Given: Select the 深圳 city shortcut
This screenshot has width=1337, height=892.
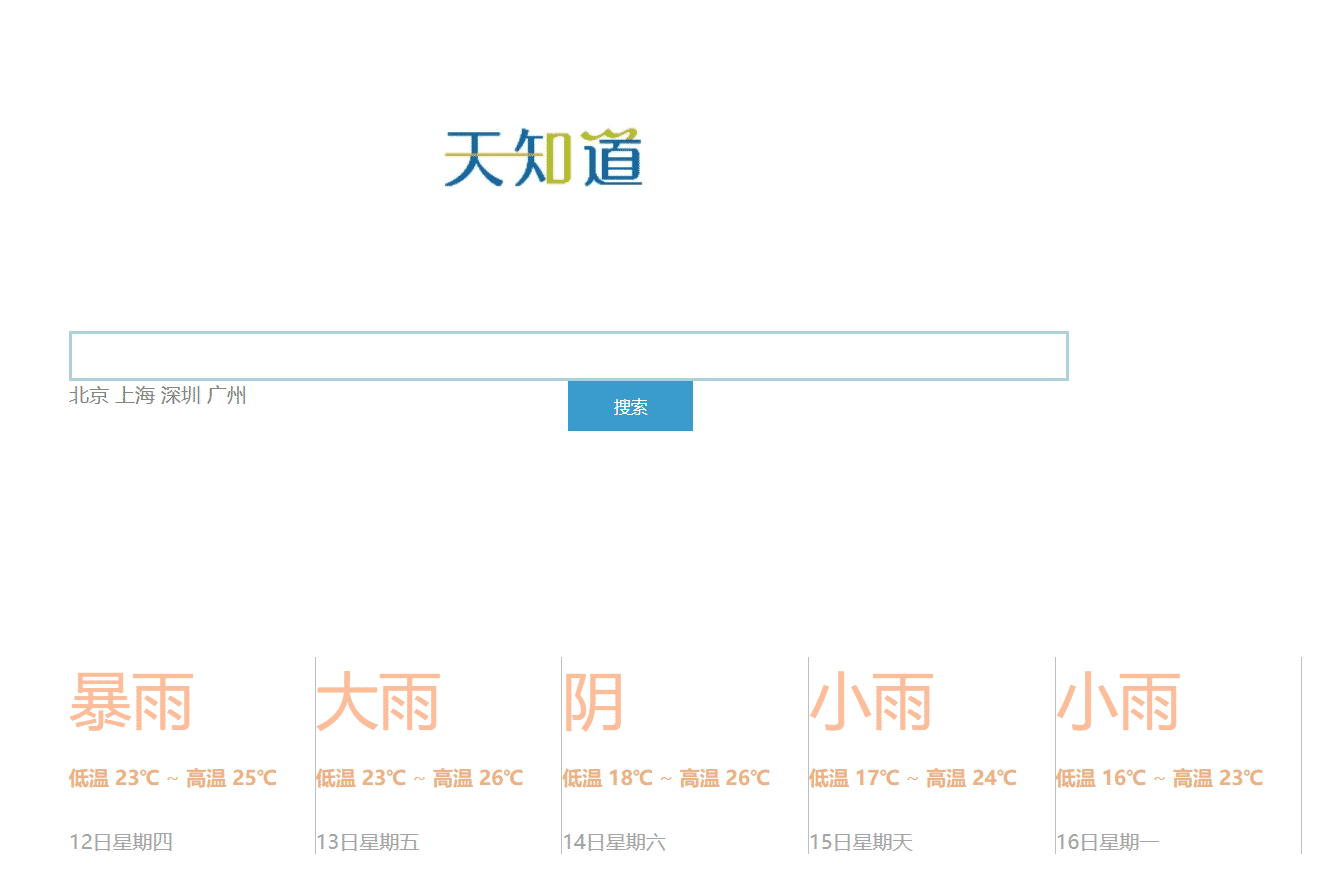Looking at the screenshot, I should tap(181, 395).
